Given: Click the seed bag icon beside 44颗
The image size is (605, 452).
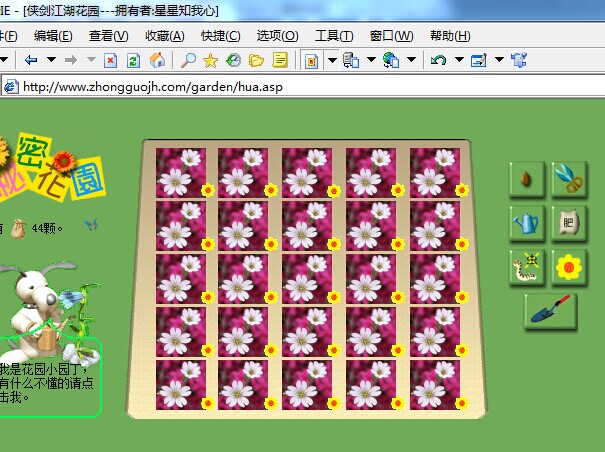Looking at the screenshot, I should pos(18,229).
